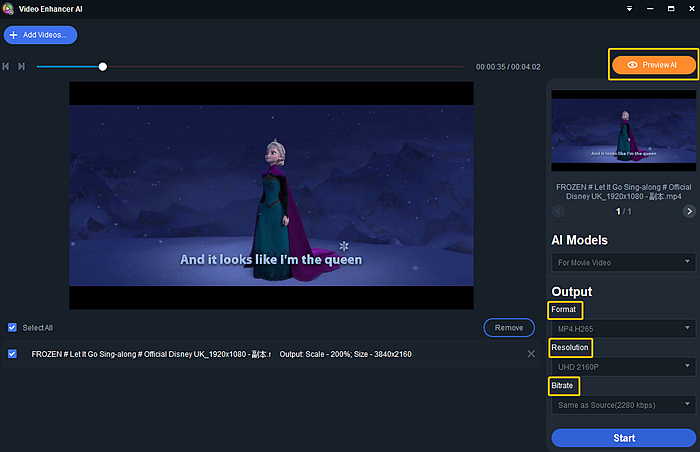The image size is (700, 452).
Task: Click the Start button
Action: (x=624, y=438)
